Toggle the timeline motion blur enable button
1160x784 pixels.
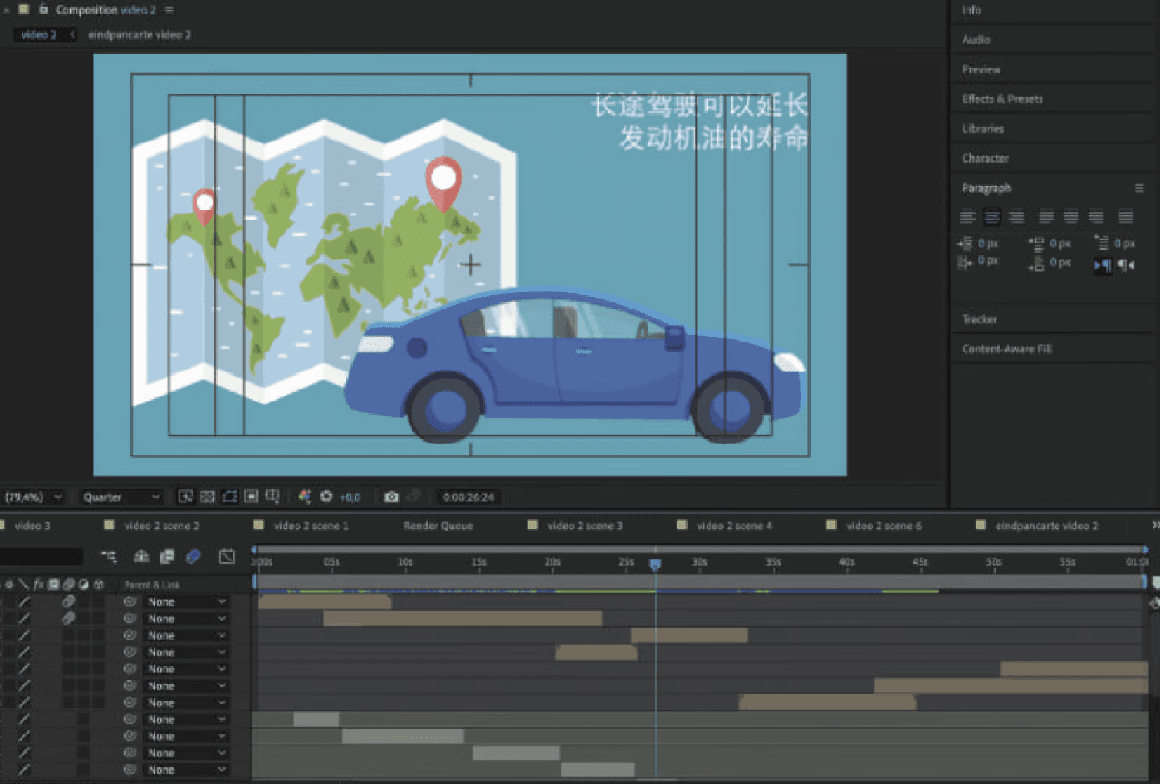tap(193, 556)
